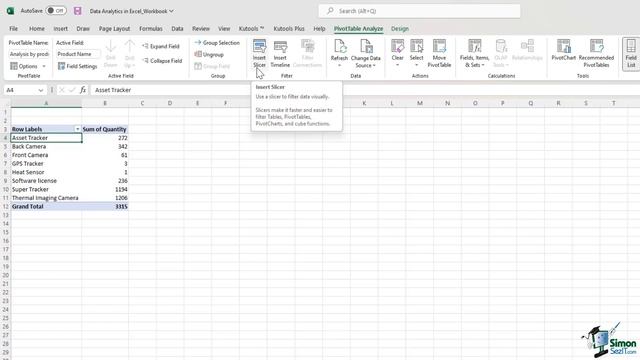The image size is (640, 360).
Task: Click the Search box
Action: (419, 11)
